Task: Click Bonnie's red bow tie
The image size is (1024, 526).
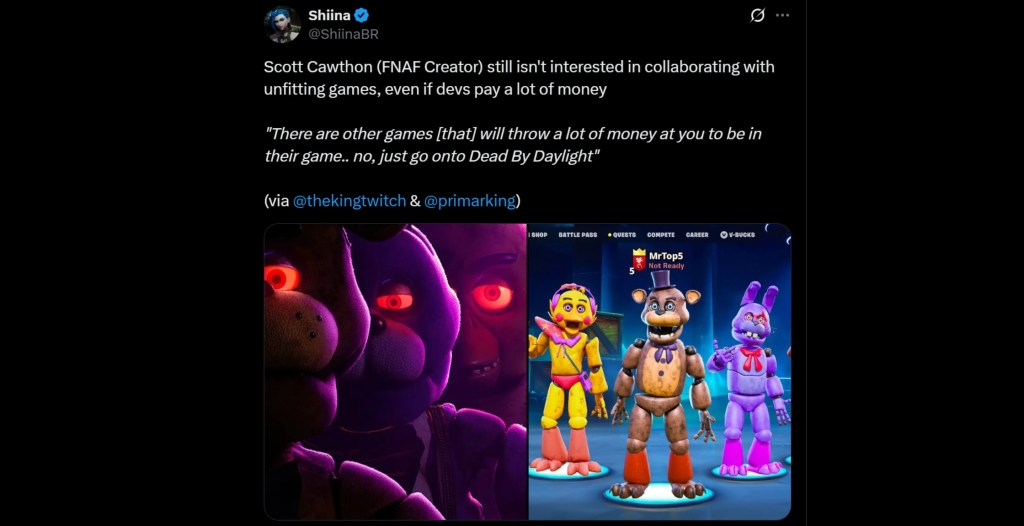Action: click(751, 358)
